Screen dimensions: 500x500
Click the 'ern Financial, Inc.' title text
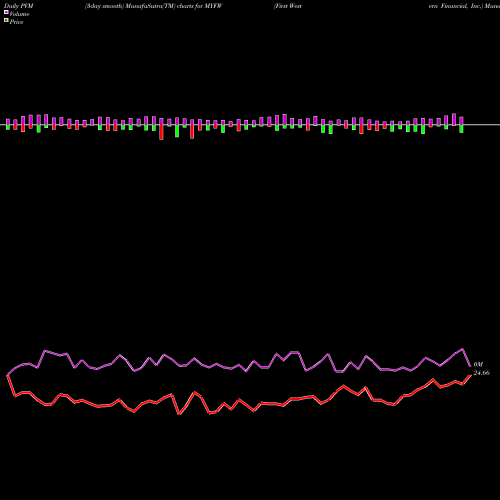(x=456, y=6)
